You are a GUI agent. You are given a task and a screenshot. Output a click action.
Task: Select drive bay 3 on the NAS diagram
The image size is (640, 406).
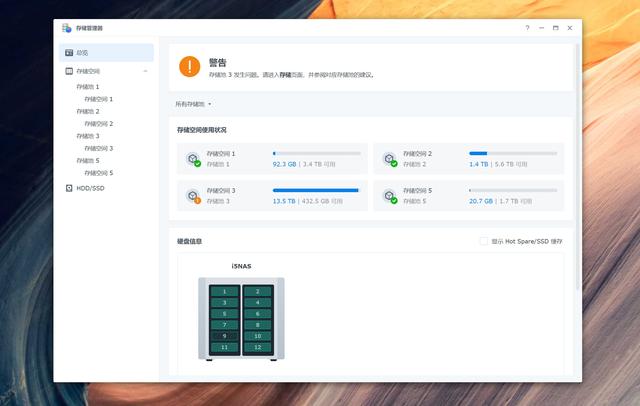pos(224,302)
